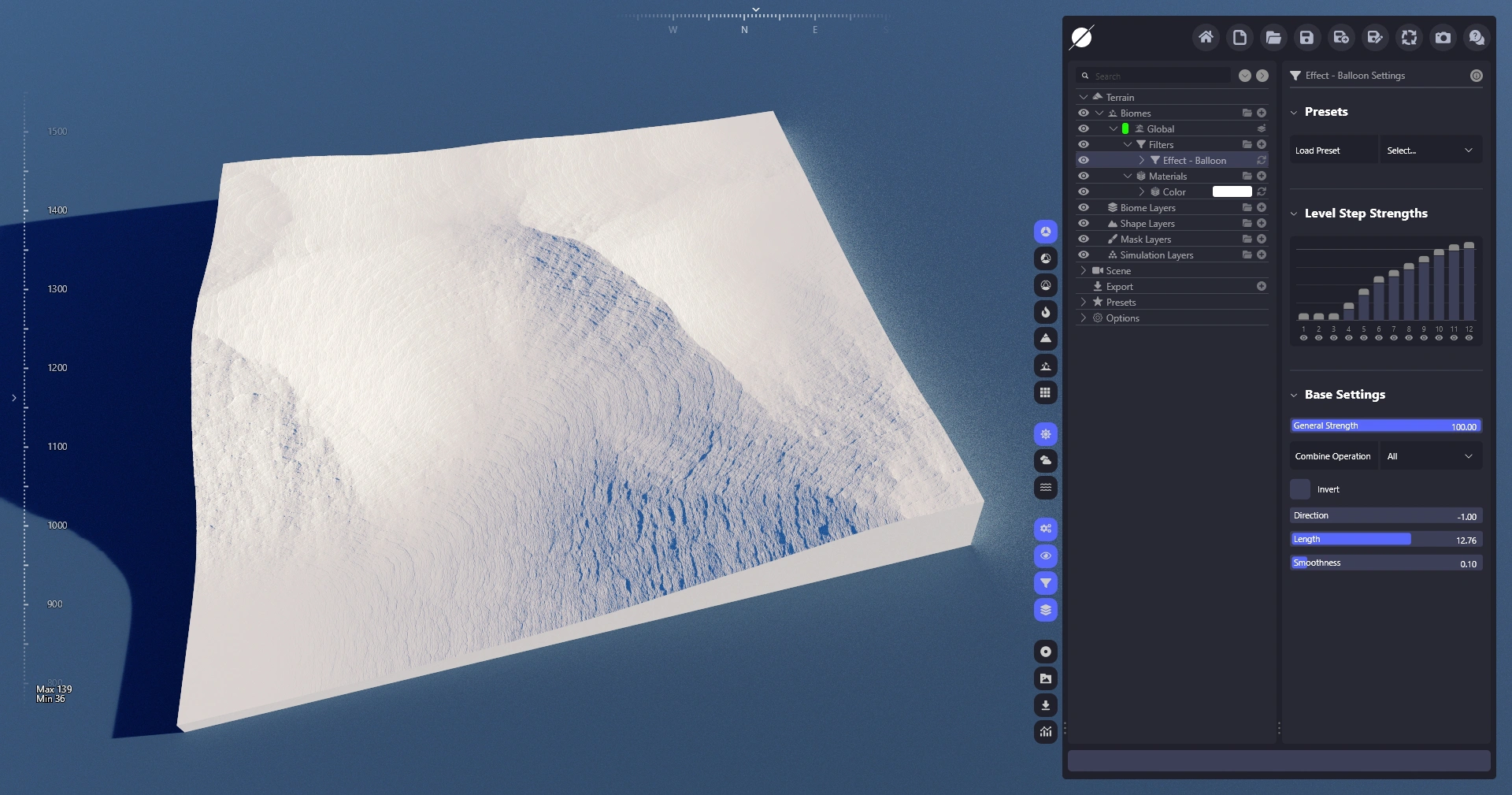This screenshot has width=1512, height=795.
Task: Enable the Invert checkbox
Action: pyautogui.click(x=1300, y=489)
